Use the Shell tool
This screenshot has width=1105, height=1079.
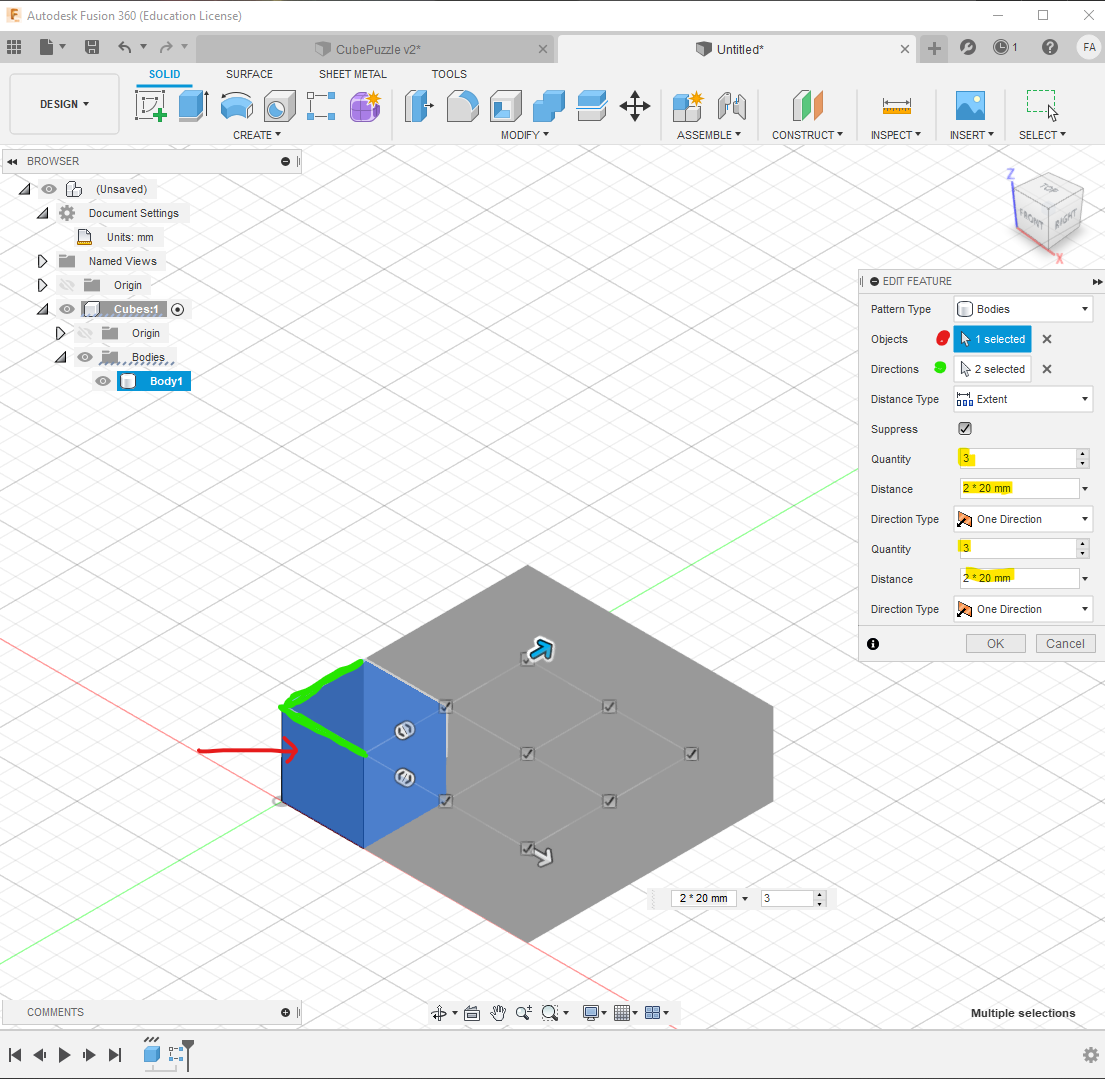click(x=505, y=105)
